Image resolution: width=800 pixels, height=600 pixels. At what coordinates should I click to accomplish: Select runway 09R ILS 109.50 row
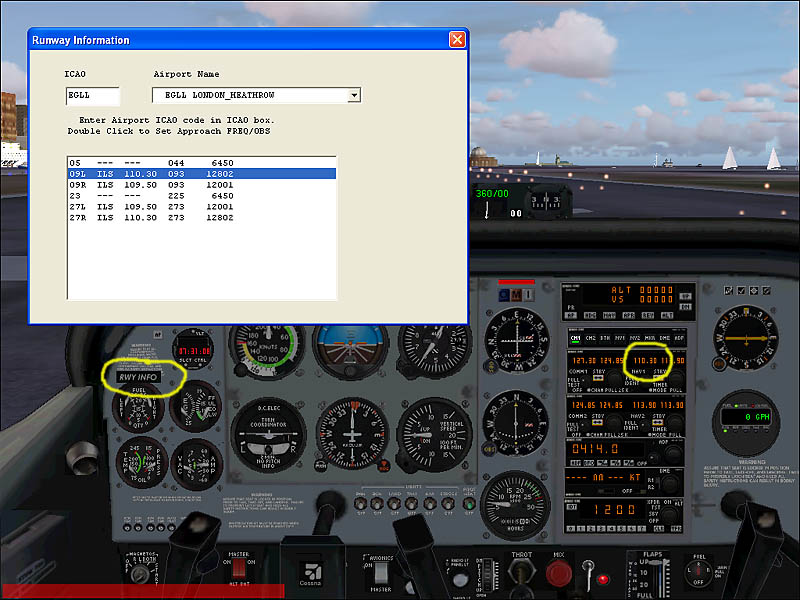pyautogui.click(x=202, y=185)
